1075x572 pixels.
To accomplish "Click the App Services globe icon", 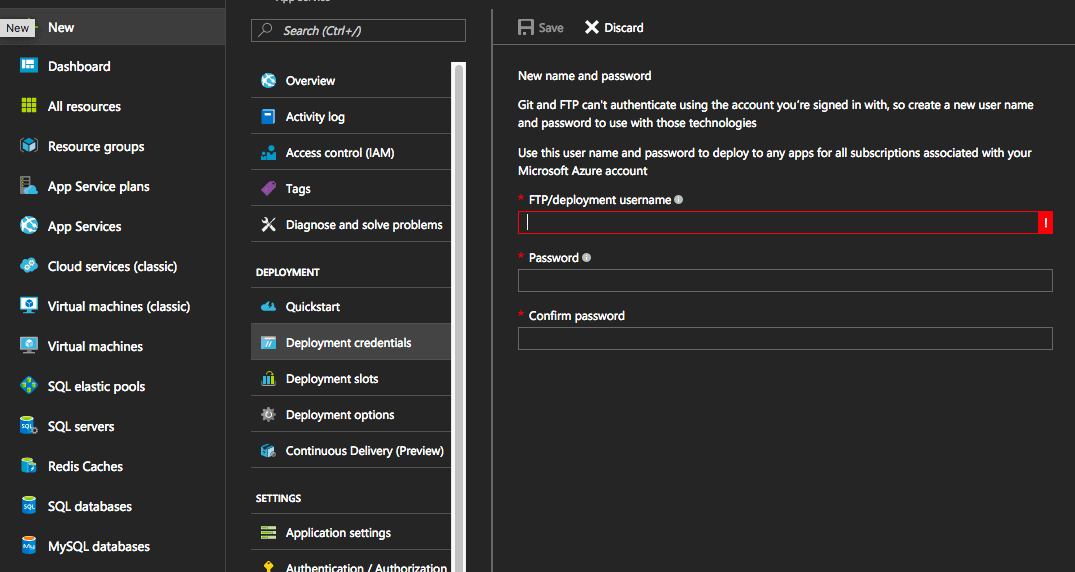I will tap(29, 225).
